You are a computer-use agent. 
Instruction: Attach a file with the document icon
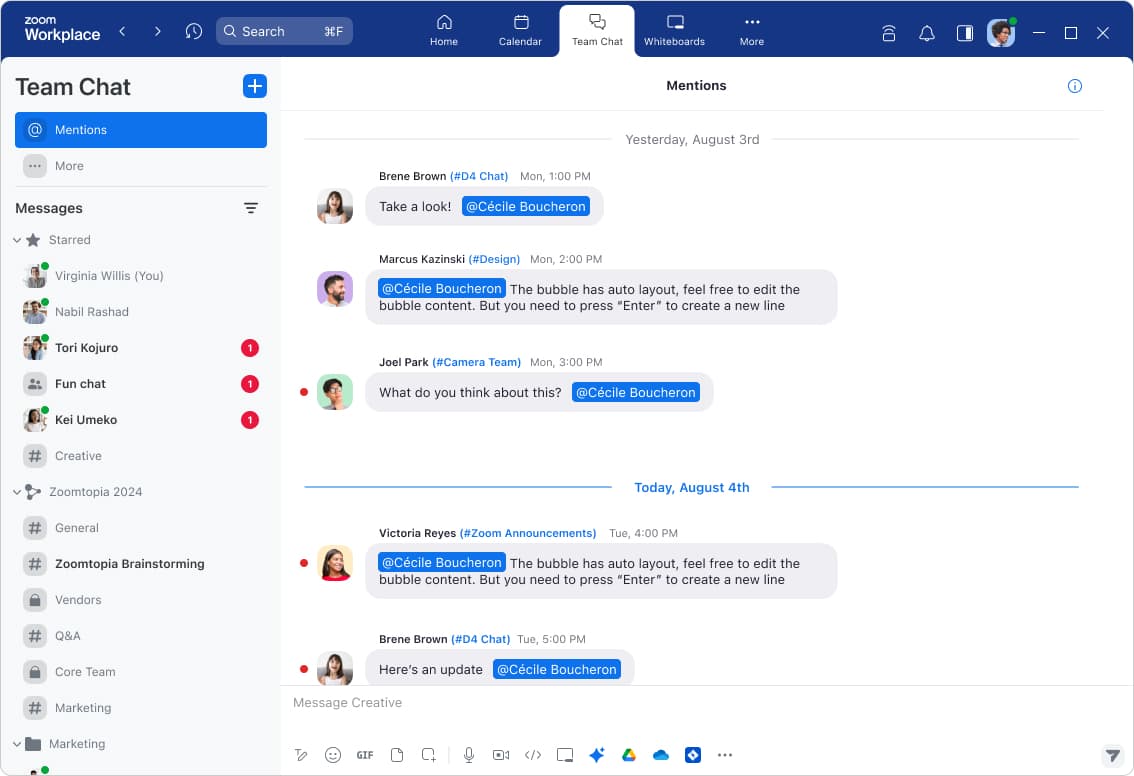coord(396,755)
